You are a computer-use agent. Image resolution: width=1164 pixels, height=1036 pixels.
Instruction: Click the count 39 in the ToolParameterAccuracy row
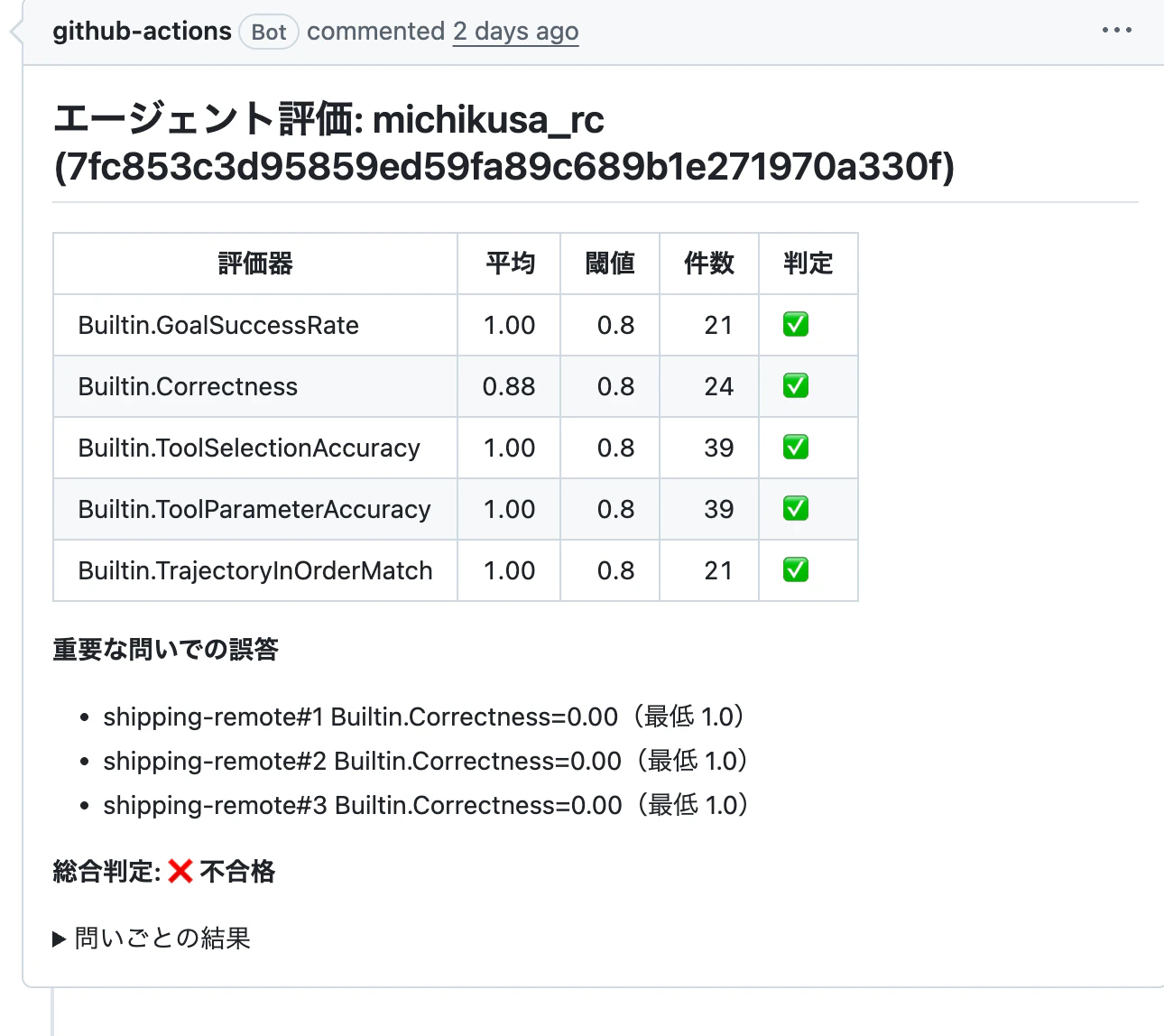(x=719, y=509)
